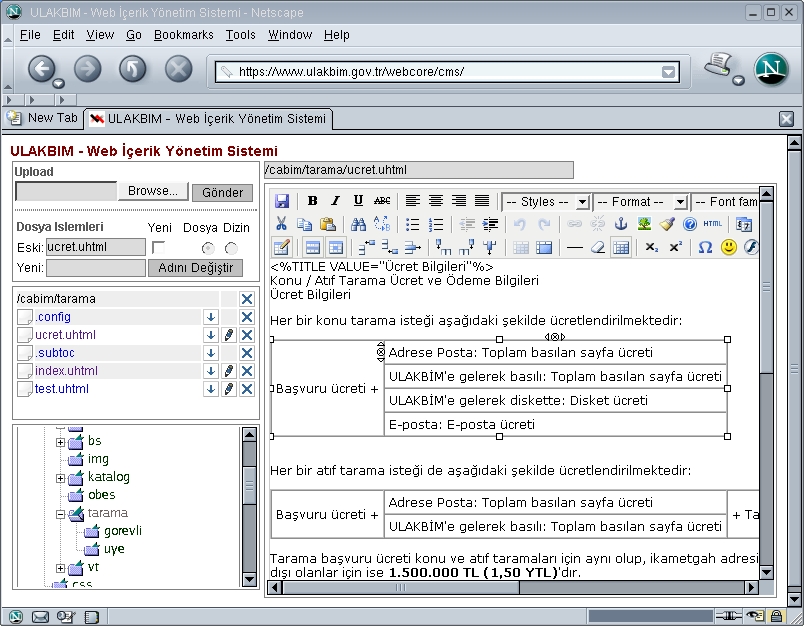Expand the vt folder
Viewport: 804px width, 626px height.
61,568
